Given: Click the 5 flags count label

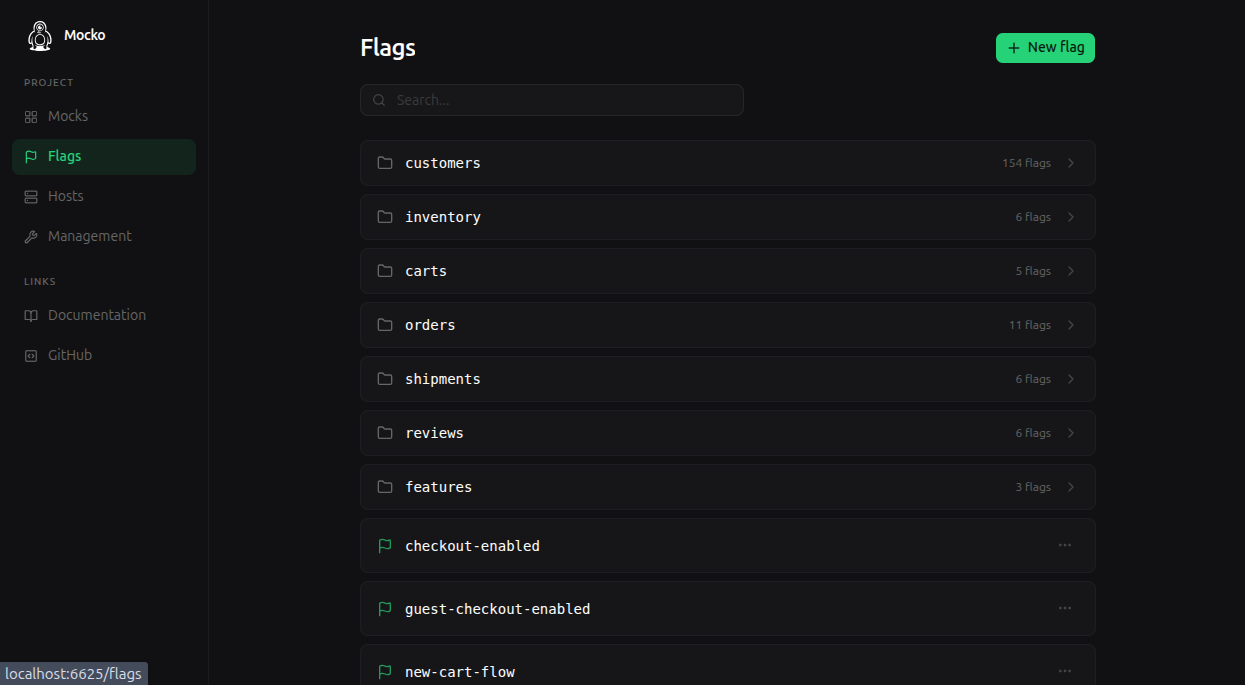Looking at the screenshot, I should (1033, 271).
